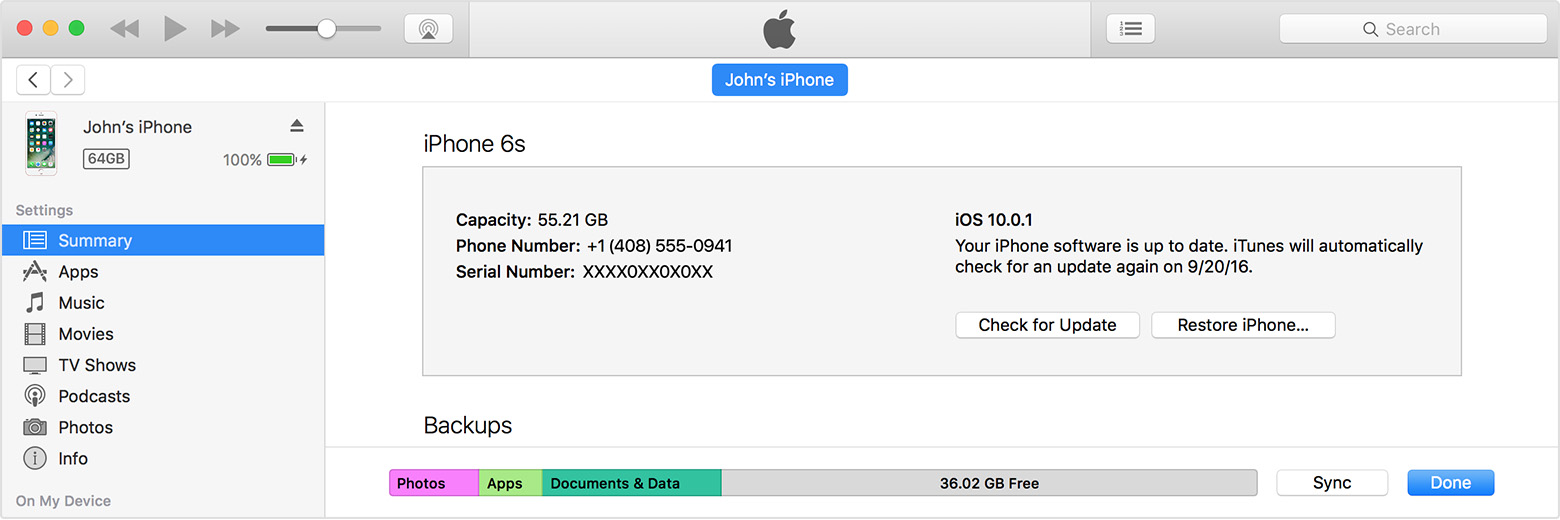Click the Check for Update button
The image size is (1560, 520).
(x=1047, y=325)
